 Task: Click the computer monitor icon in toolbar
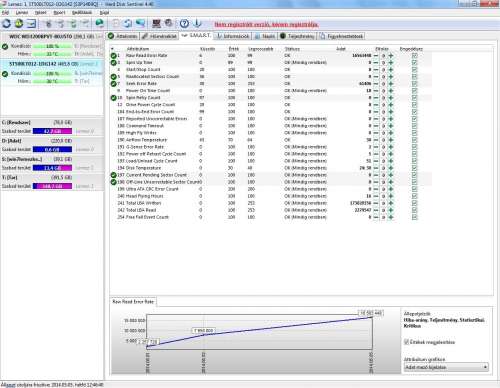point(156,24)
